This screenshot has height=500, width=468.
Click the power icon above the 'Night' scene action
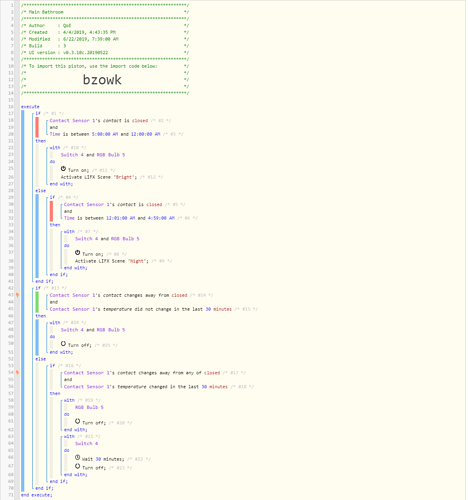[77, 253]
